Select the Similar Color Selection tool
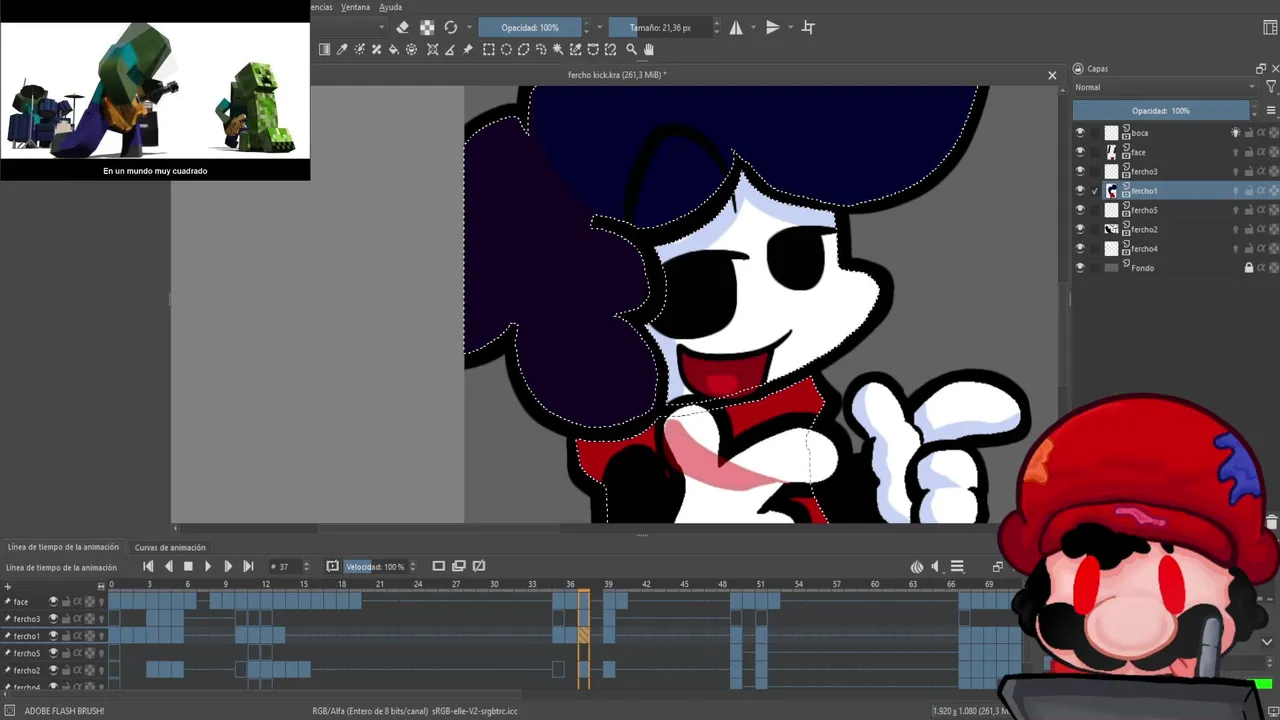The image size is (1280, 720). [x=576, y=49]
